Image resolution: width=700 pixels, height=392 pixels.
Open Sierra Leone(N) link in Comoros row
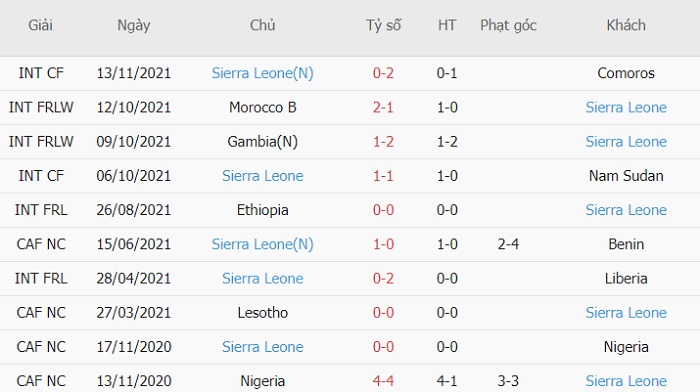(262, 73)
